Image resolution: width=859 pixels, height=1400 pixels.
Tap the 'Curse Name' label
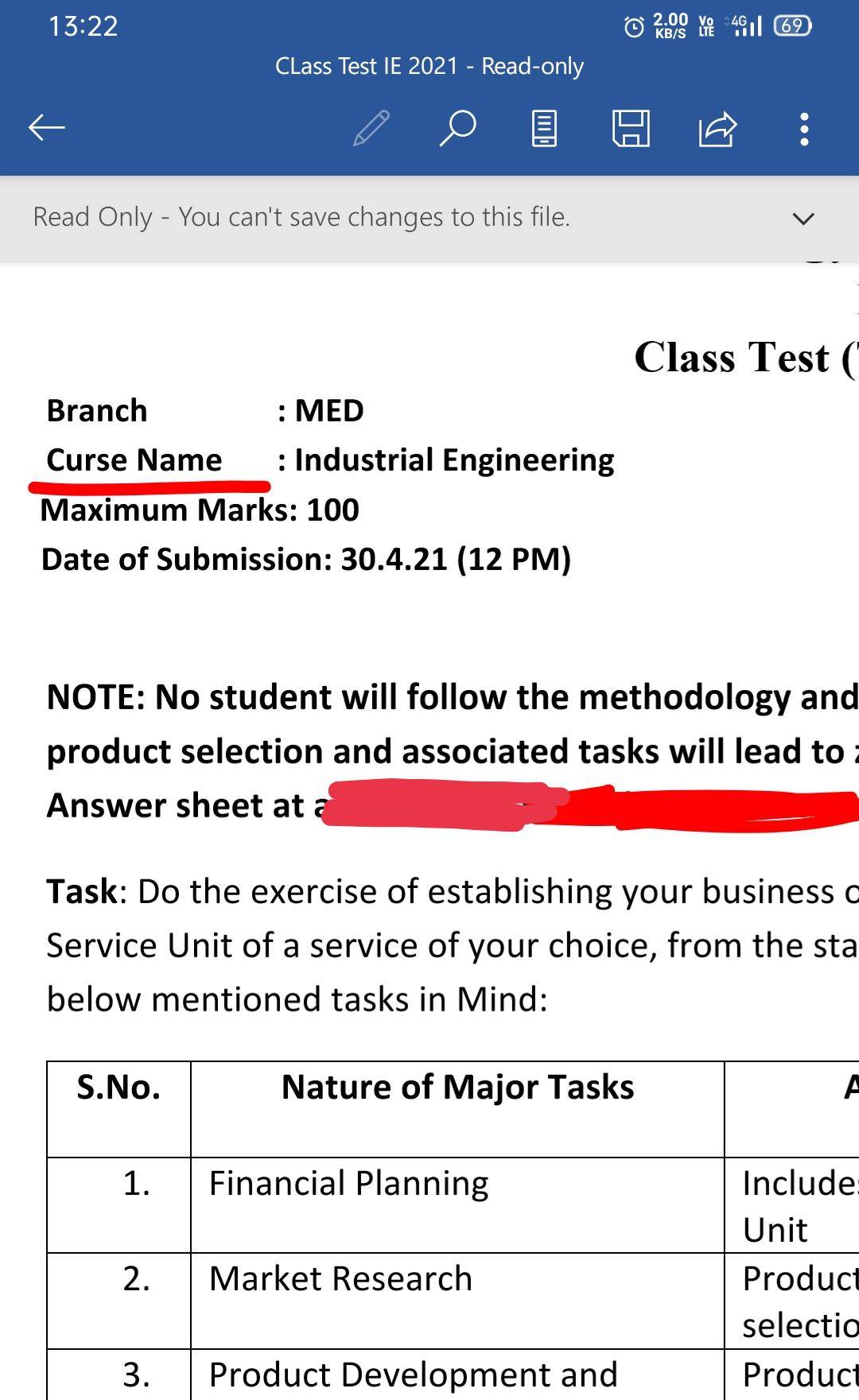[x=134, y=460]
